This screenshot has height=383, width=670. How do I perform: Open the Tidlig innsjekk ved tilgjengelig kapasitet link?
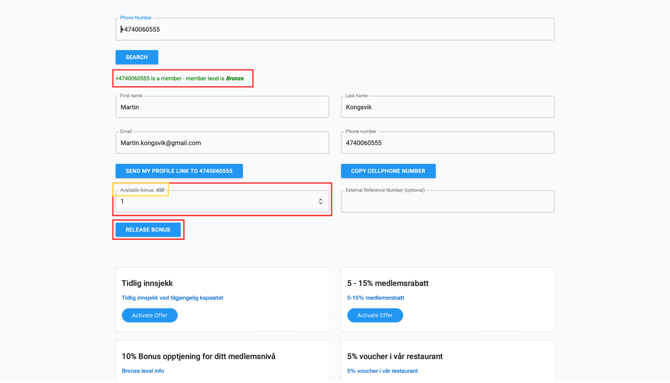coord(173,298)
